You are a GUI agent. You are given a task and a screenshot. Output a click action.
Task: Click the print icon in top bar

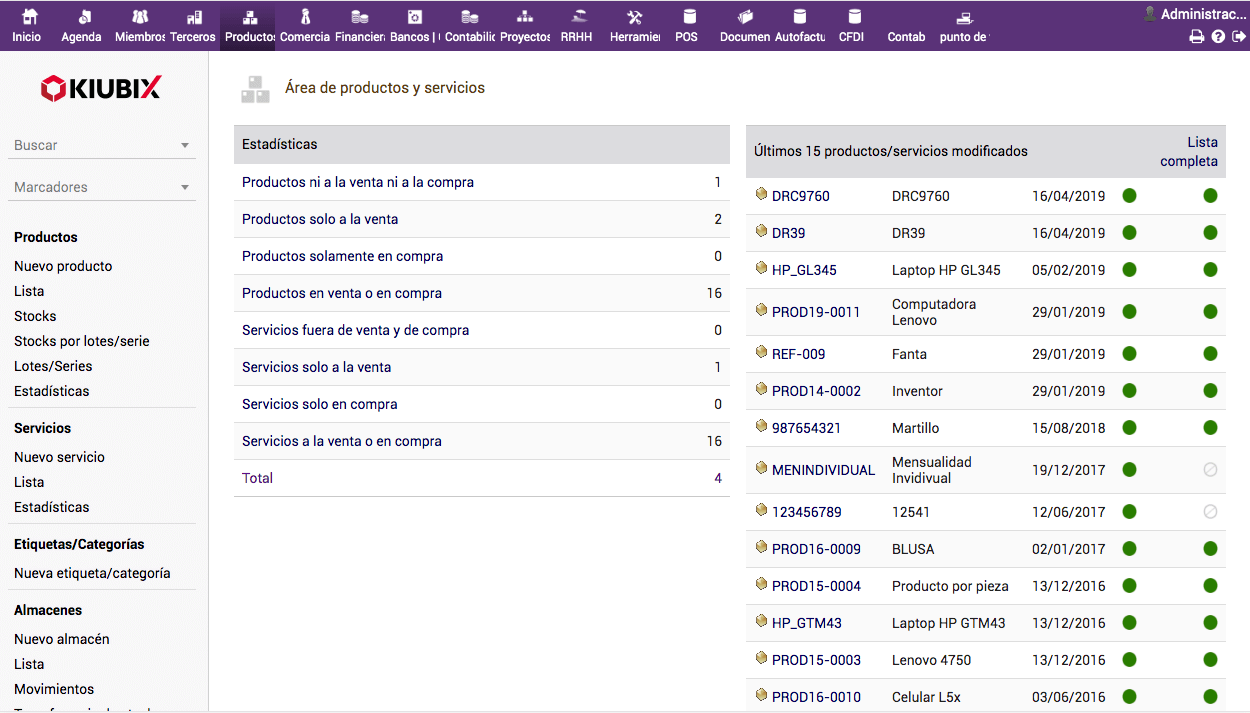1196,37
